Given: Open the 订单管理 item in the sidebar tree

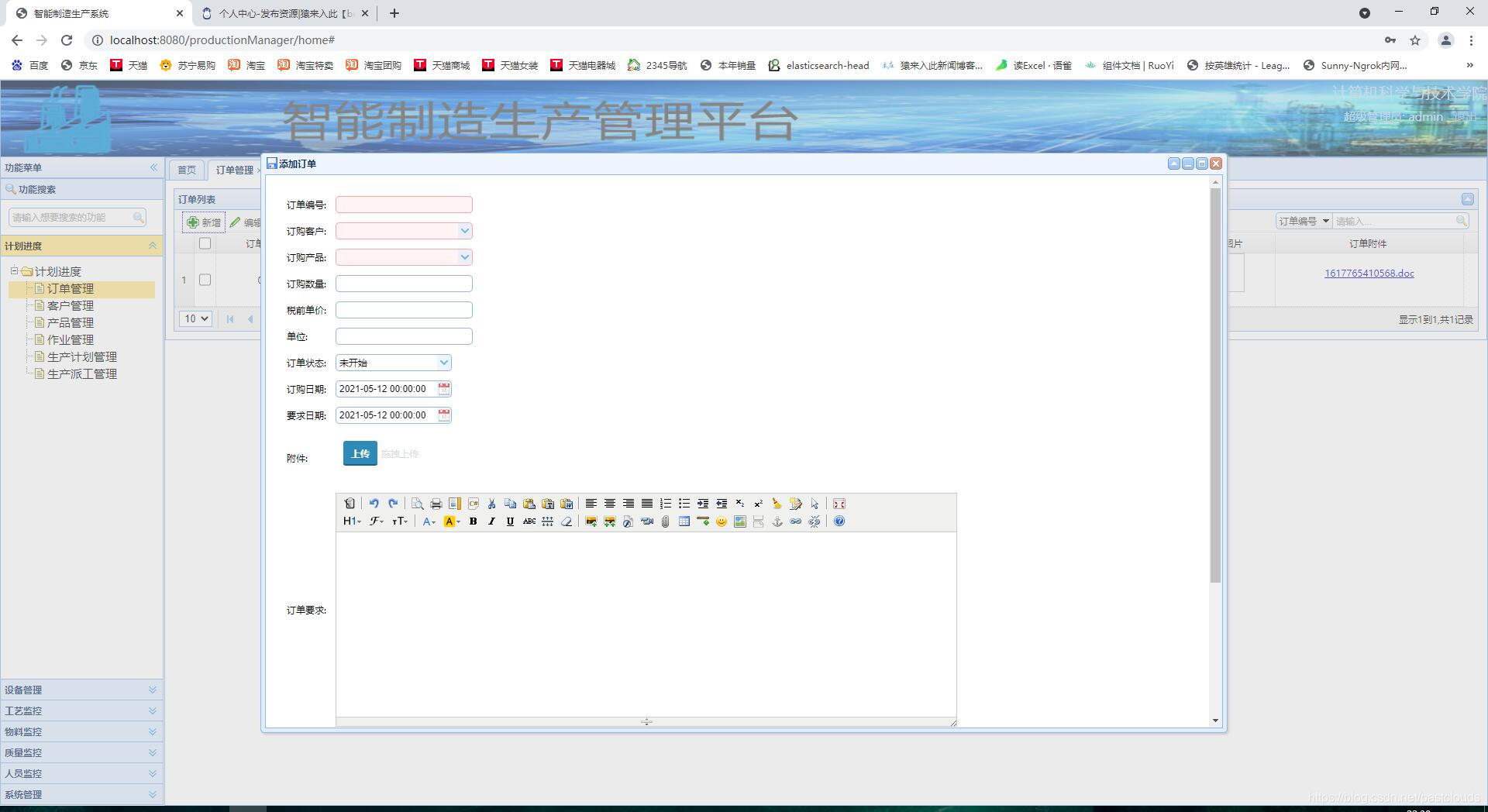Looking at the screenshot, I should coord(72,288).
